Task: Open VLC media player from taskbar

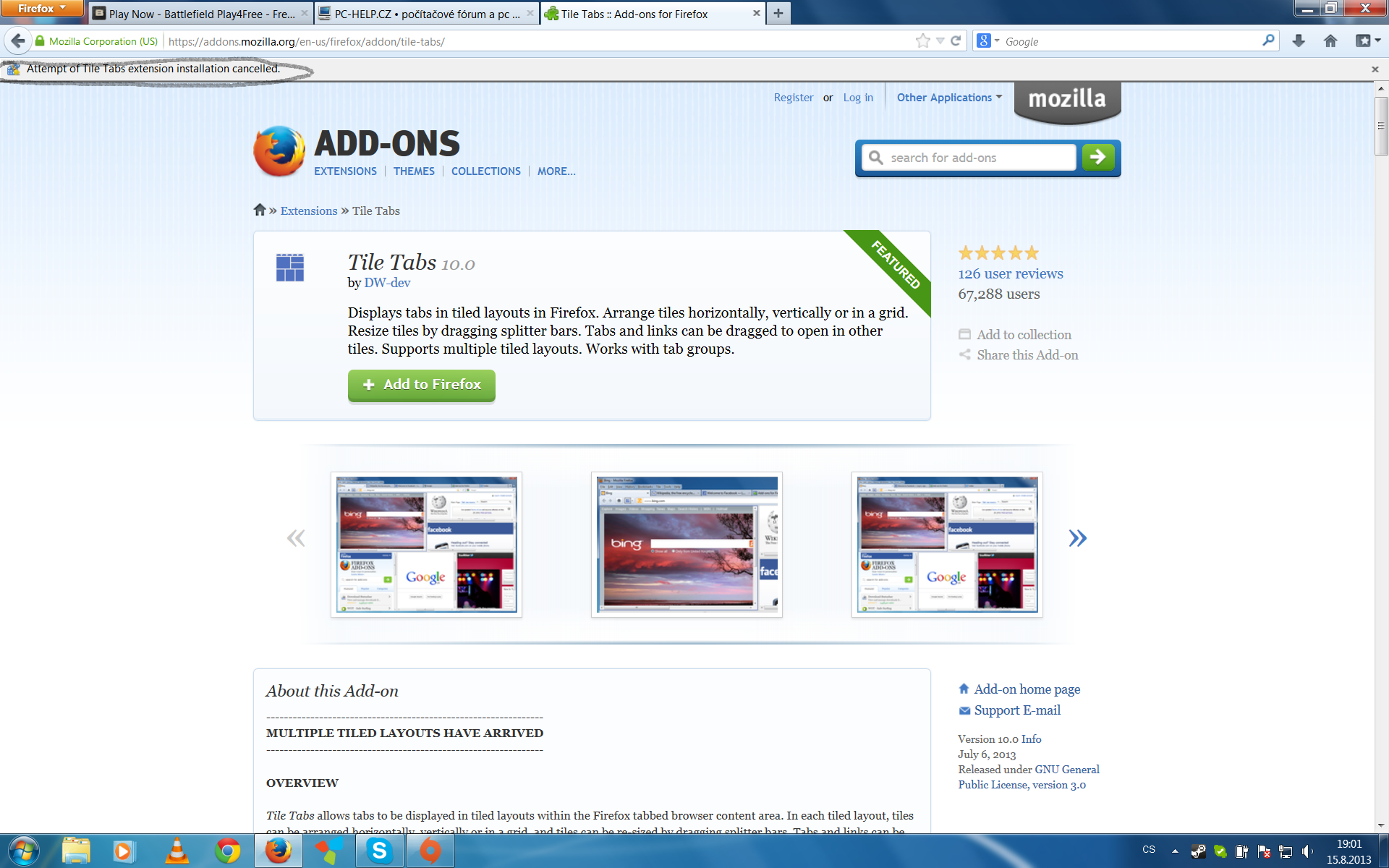Action: [177, 851]
